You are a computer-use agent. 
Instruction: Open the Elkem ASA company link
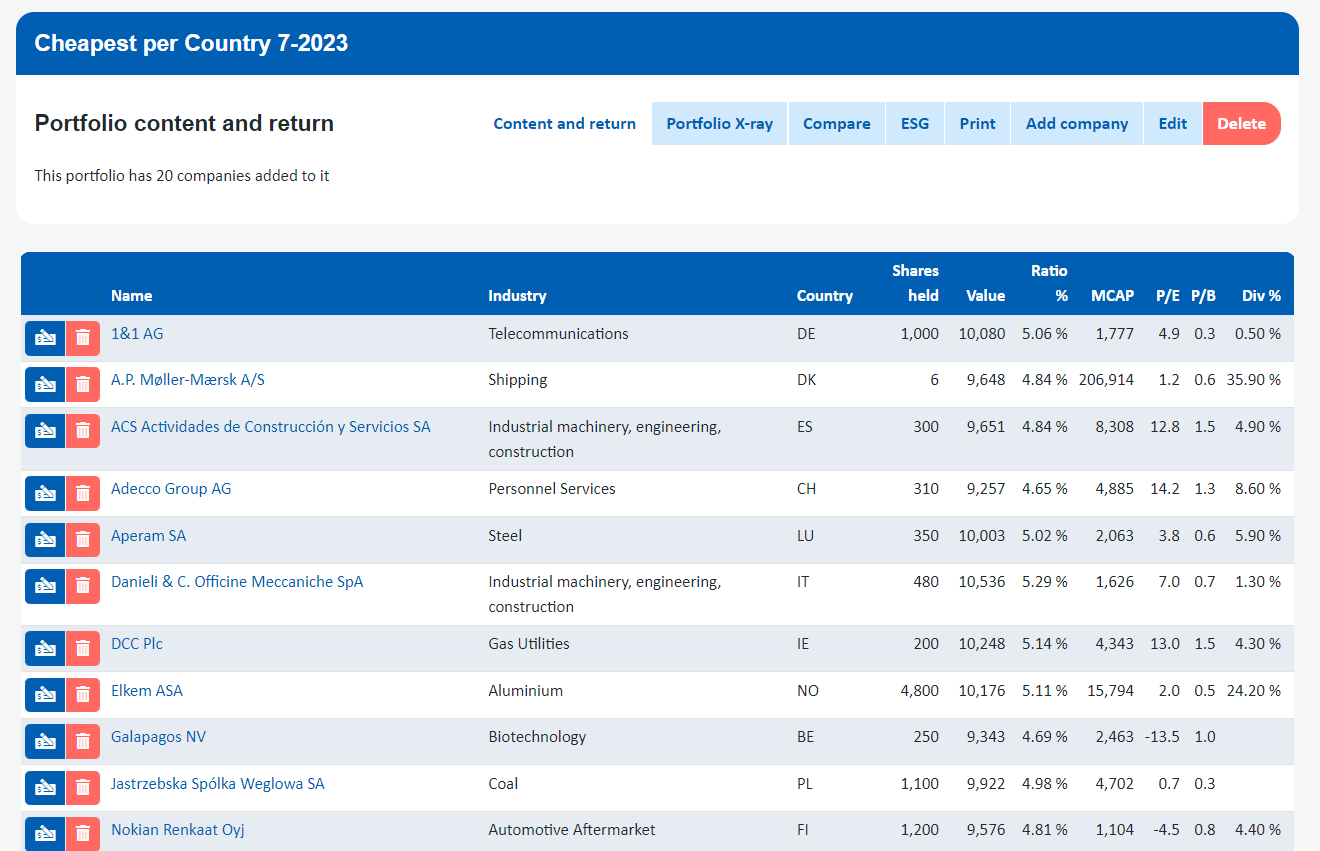click(147, 691)
